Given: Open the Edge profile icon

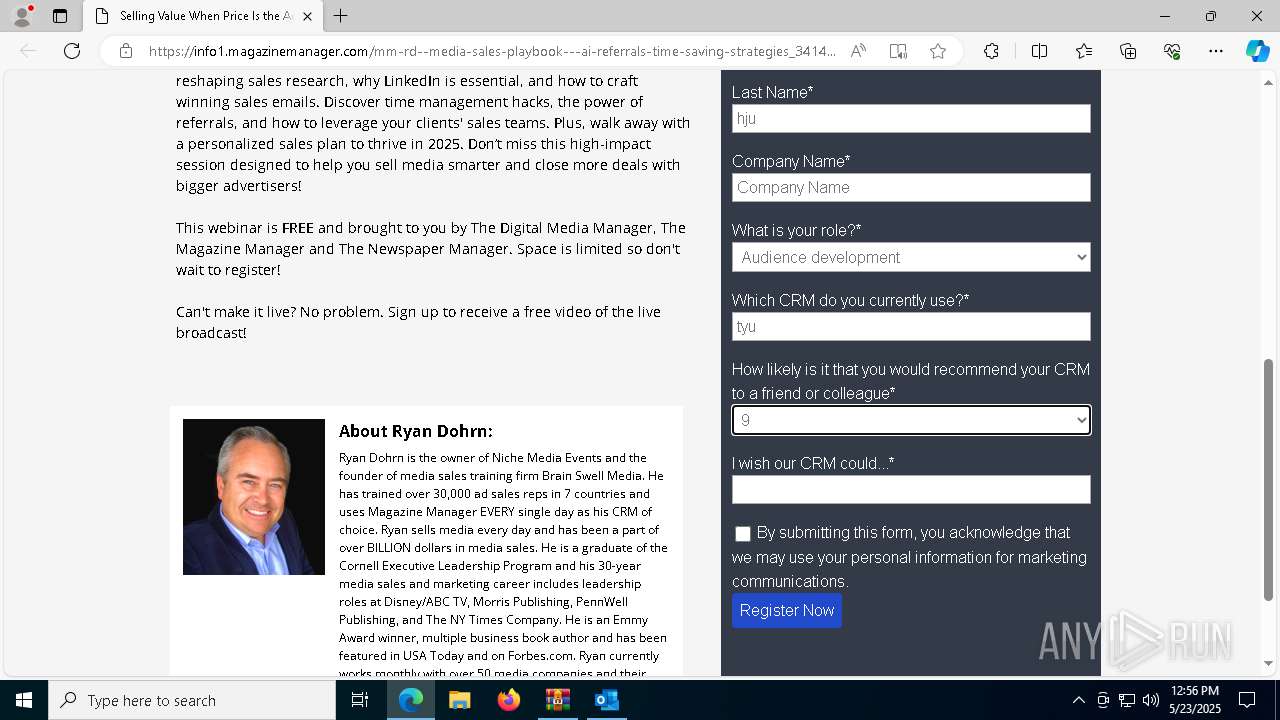Looking at the screenshot, I should pos(22,16).
